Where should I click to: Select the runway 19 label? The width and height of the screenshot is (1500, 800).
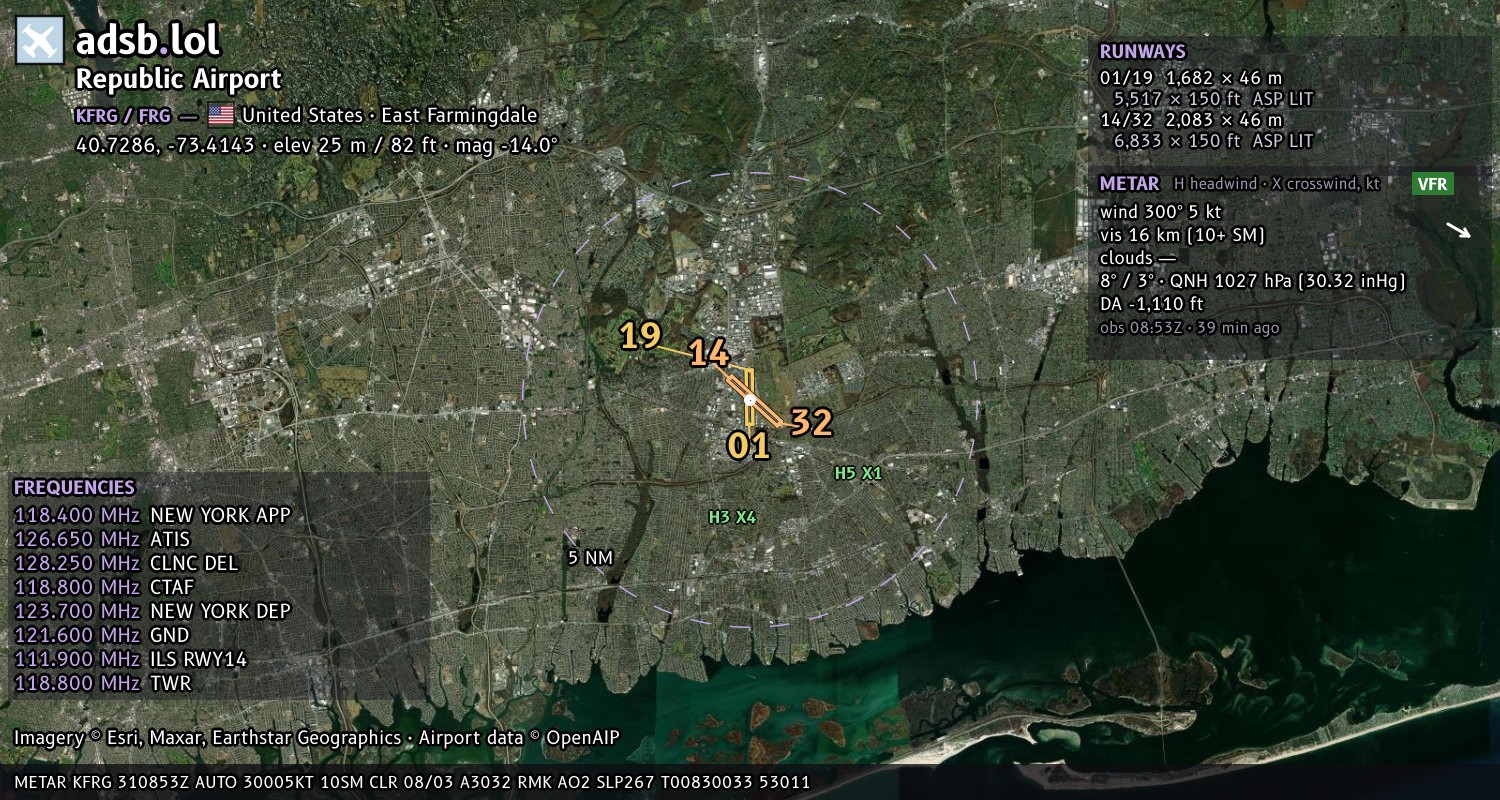coord(640,336)
